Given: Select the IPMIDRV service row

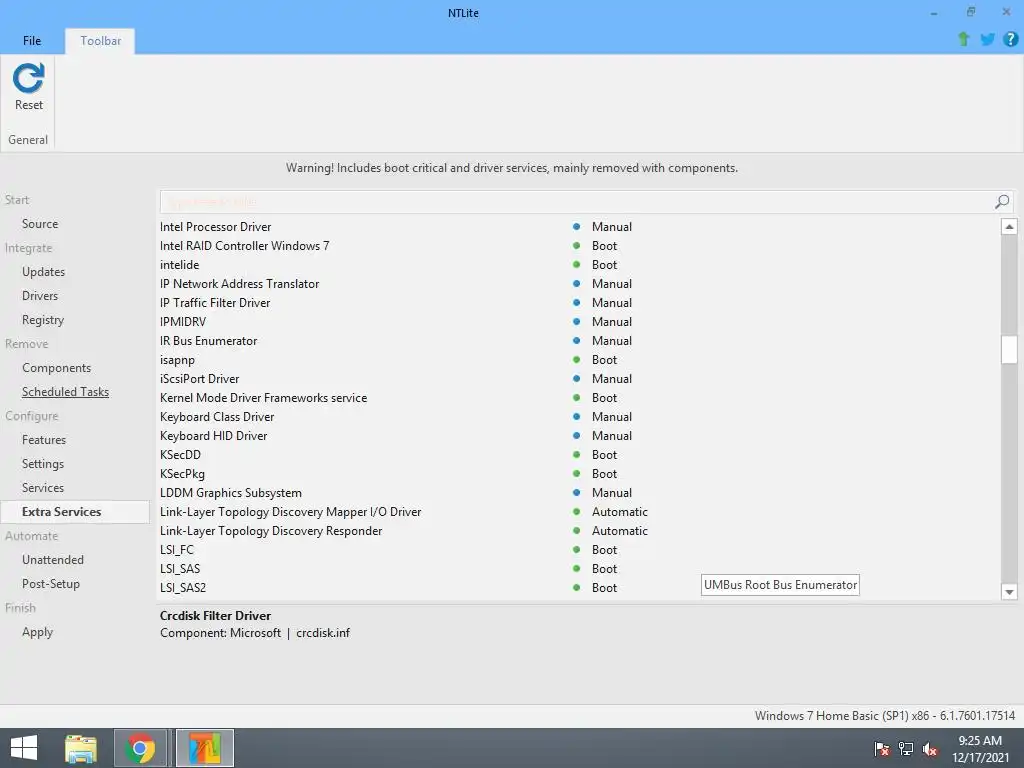Looking at the screenshot, I should coord(579,321).
